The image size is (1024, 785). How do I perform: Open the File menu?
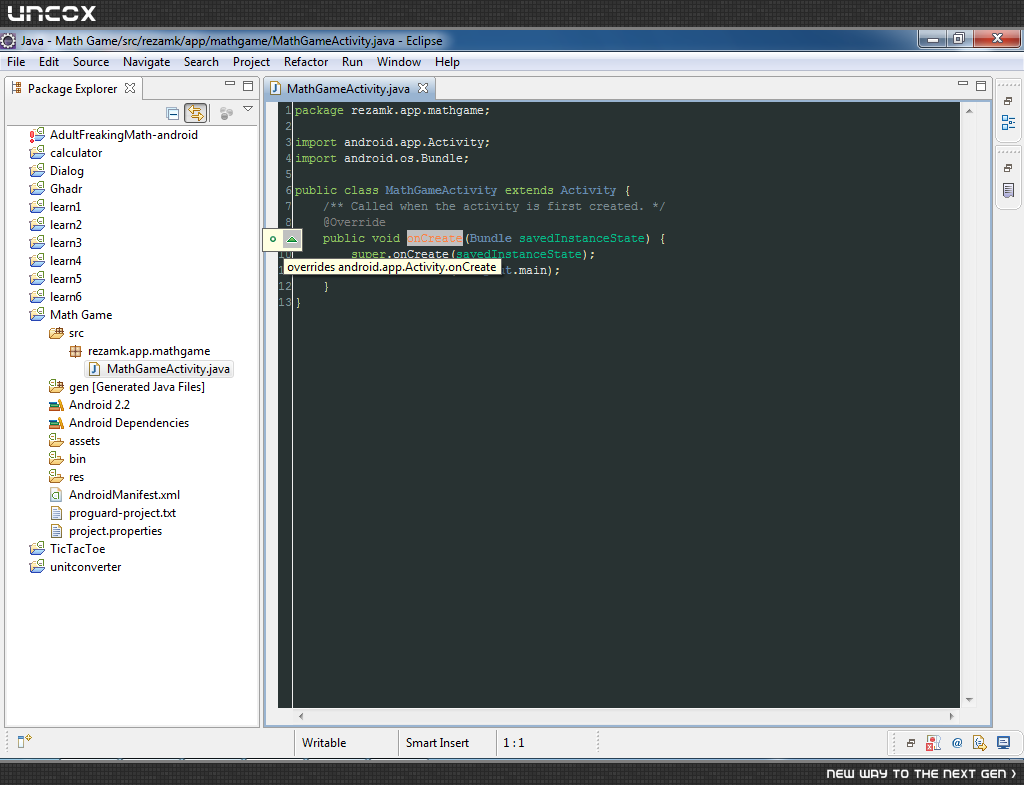(16, 62)
